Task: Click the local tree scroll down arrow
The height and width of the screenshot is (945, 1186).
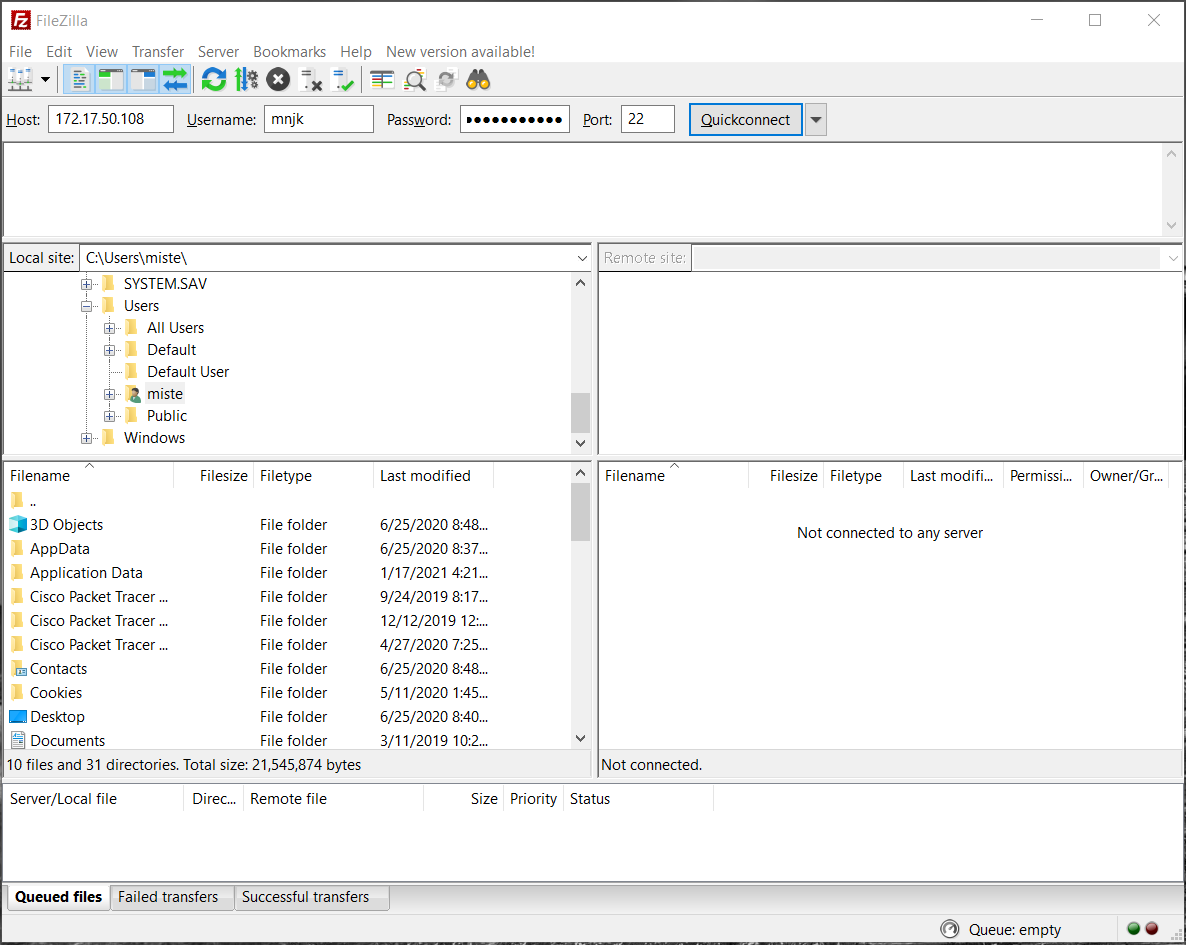Action: [x=580, y=443]
